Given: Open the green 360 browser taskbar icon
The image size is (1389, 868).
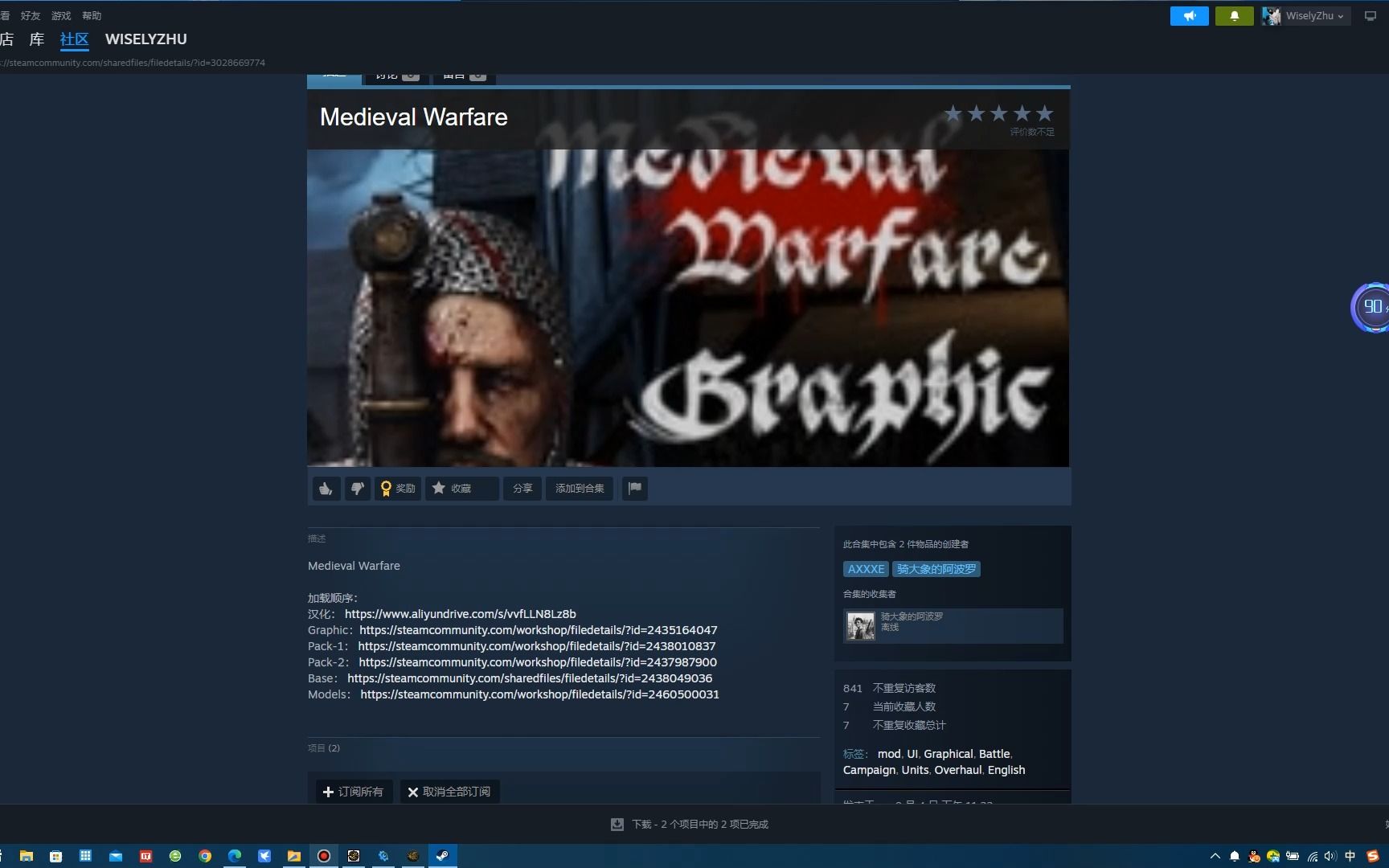Looking at the screenshot, I should tap(175, 856).
